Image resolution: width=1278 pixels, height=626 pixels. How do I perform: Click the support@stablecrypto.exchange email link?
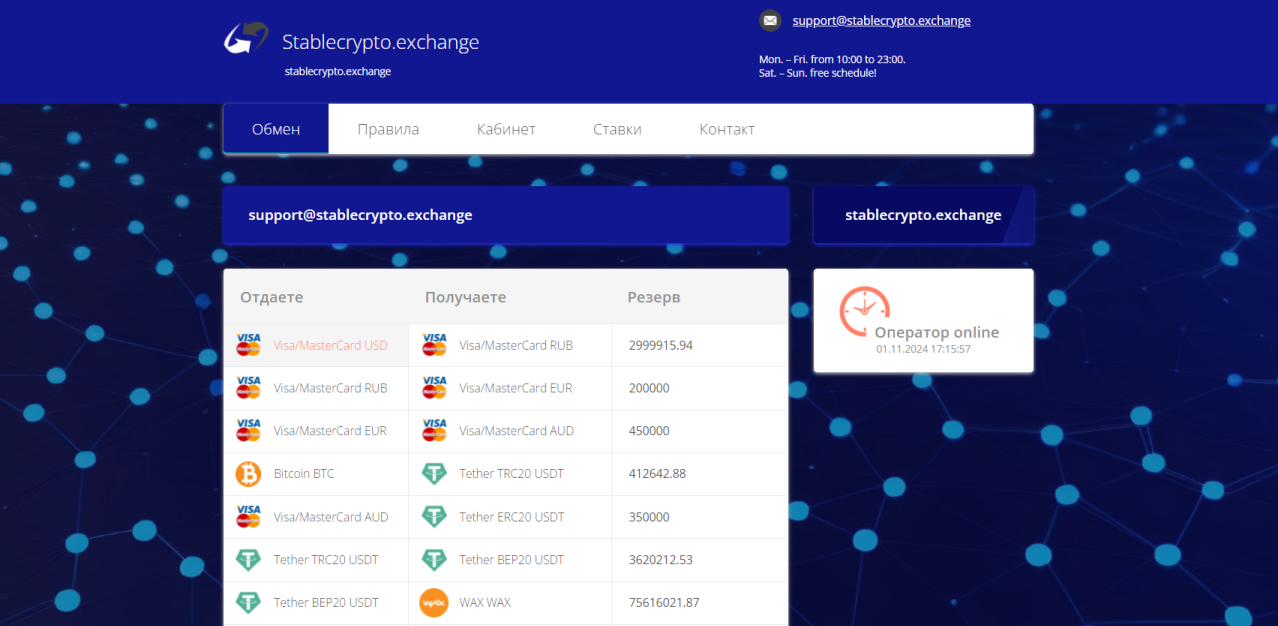[x=880, y=20]
